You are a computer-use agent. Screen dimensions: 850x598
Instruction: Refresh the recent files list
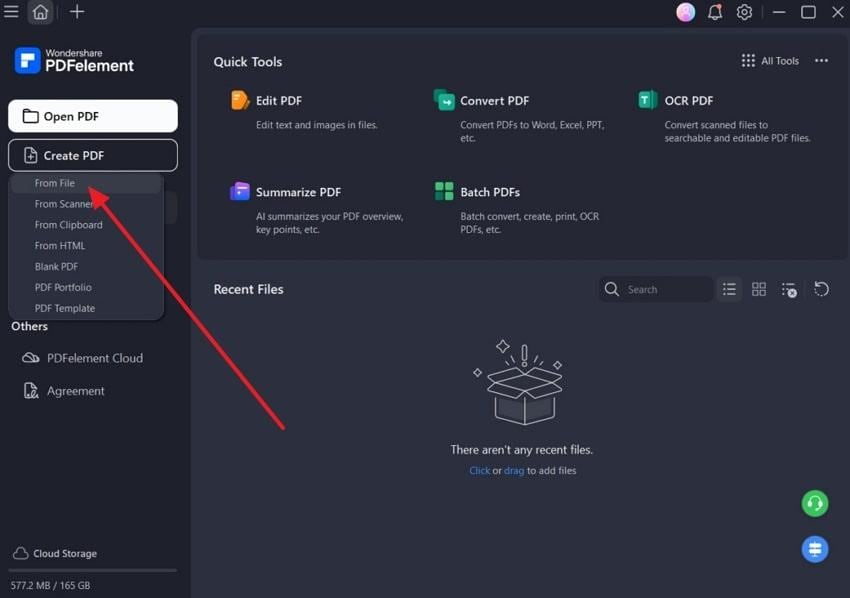click(821, 289)
